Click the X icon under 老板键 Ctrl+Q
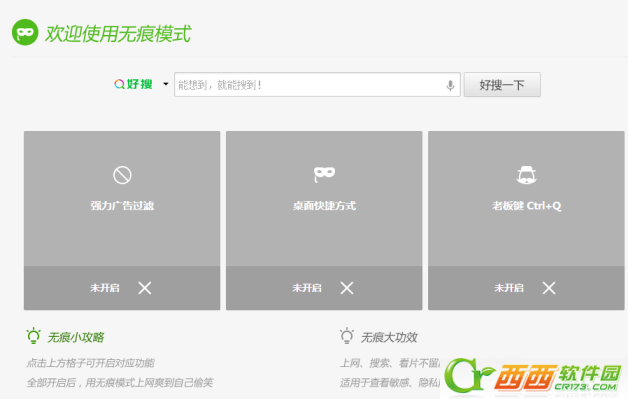The width and height of the screenshot is (628, 399). pyautogui.click(x=549, y=288)
